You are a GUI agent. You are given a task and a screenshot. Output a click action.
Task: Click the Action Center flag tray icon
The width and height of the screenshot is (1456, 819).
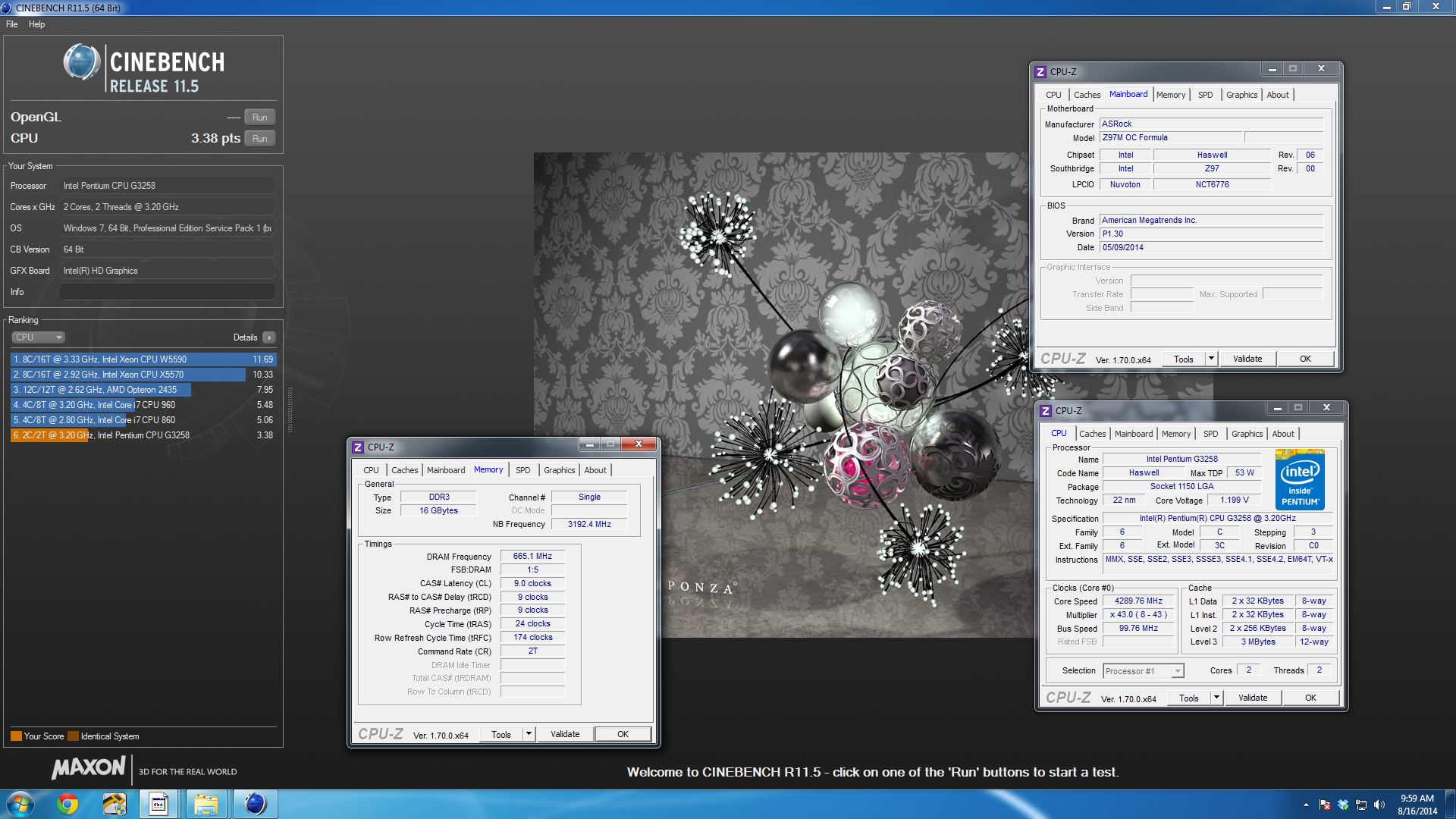tap(1325, 805)
